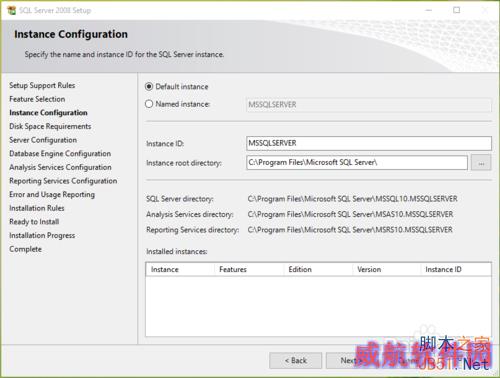Sort by Edition column header
The width and height of the screenshot is (500, 378).
pyautogui.click(x=318, y=269)
